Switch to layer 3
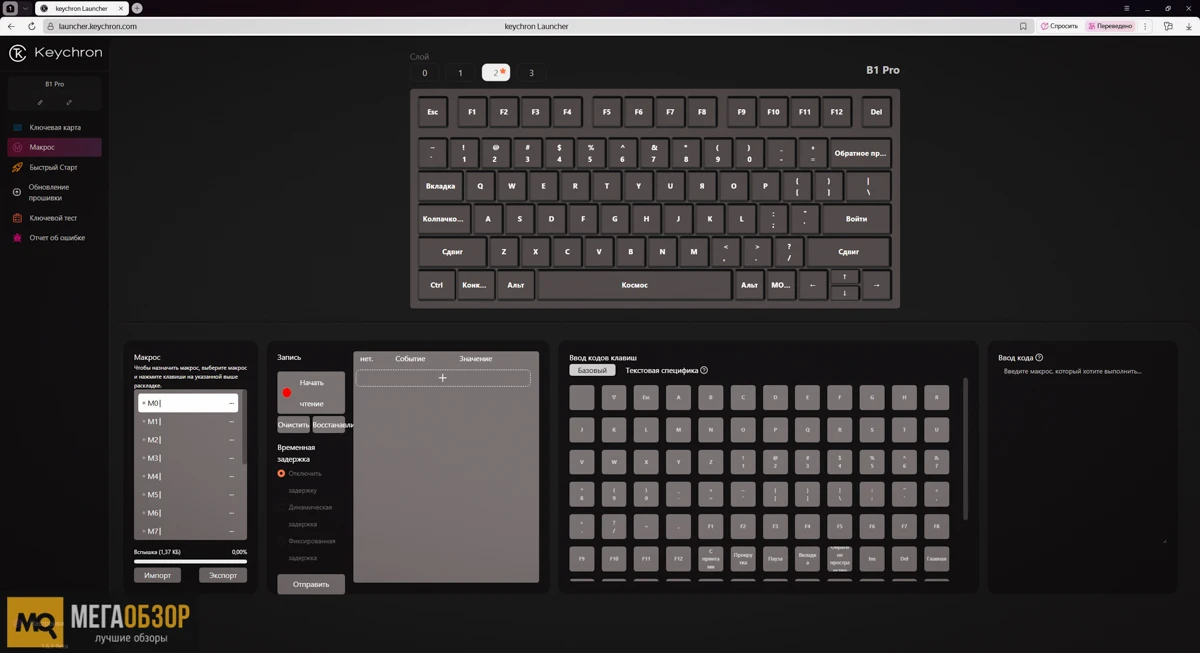 click(x=531, y=73)
